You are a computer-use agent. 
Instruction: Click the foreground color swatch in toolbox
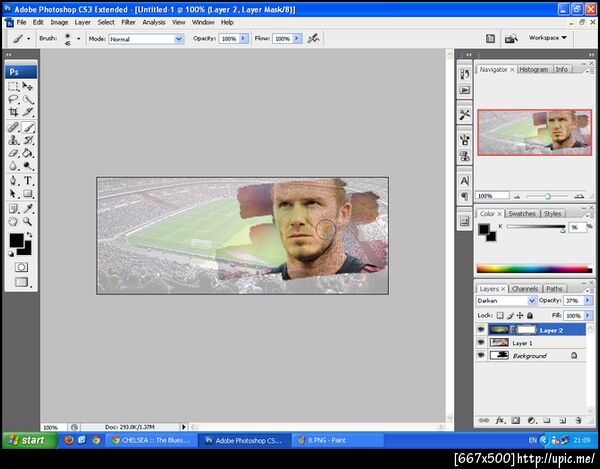tap(17, 241)
